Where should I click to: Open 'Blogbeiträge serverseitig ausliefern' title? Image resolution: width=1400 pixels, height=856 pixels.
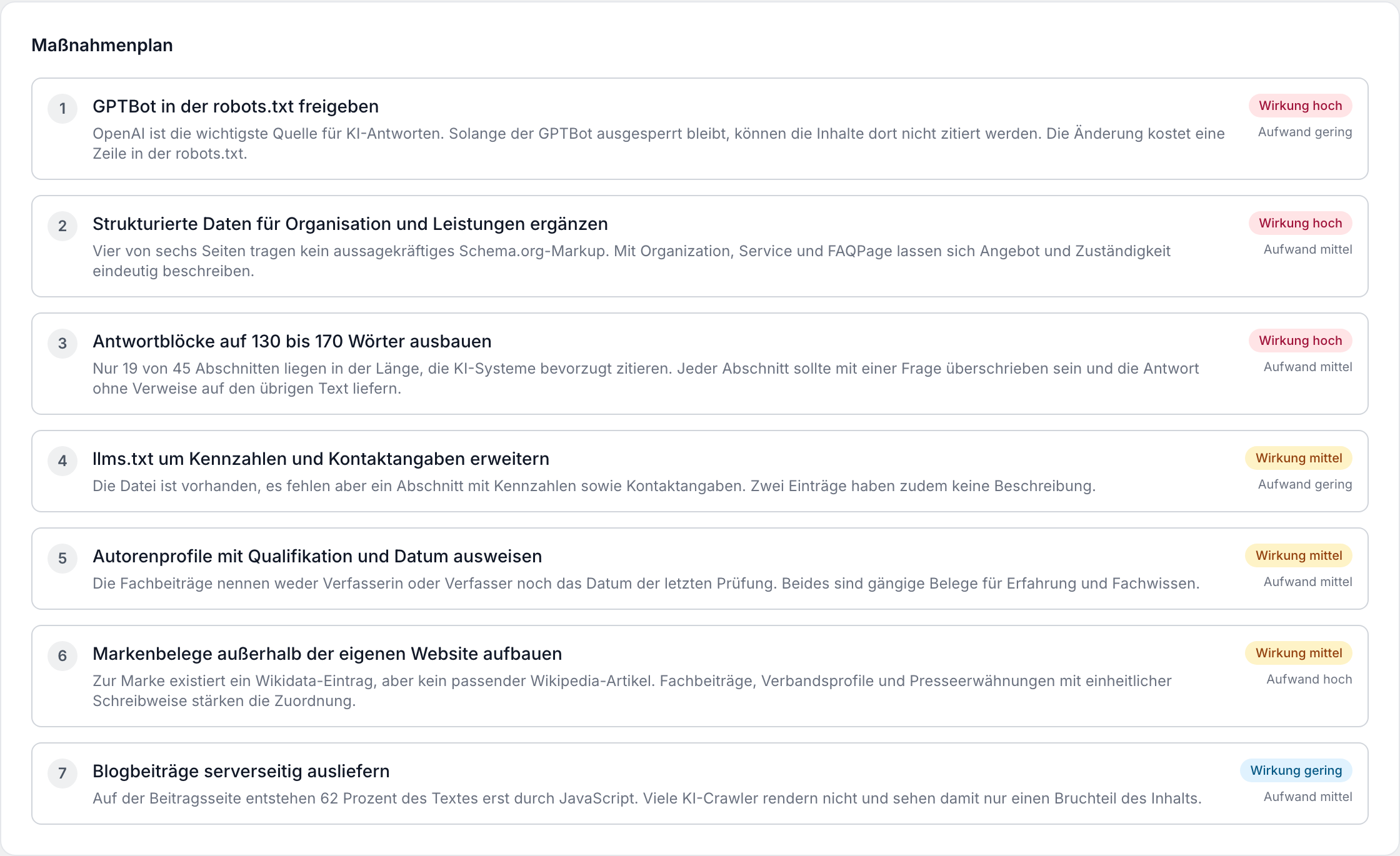point(241,771)
